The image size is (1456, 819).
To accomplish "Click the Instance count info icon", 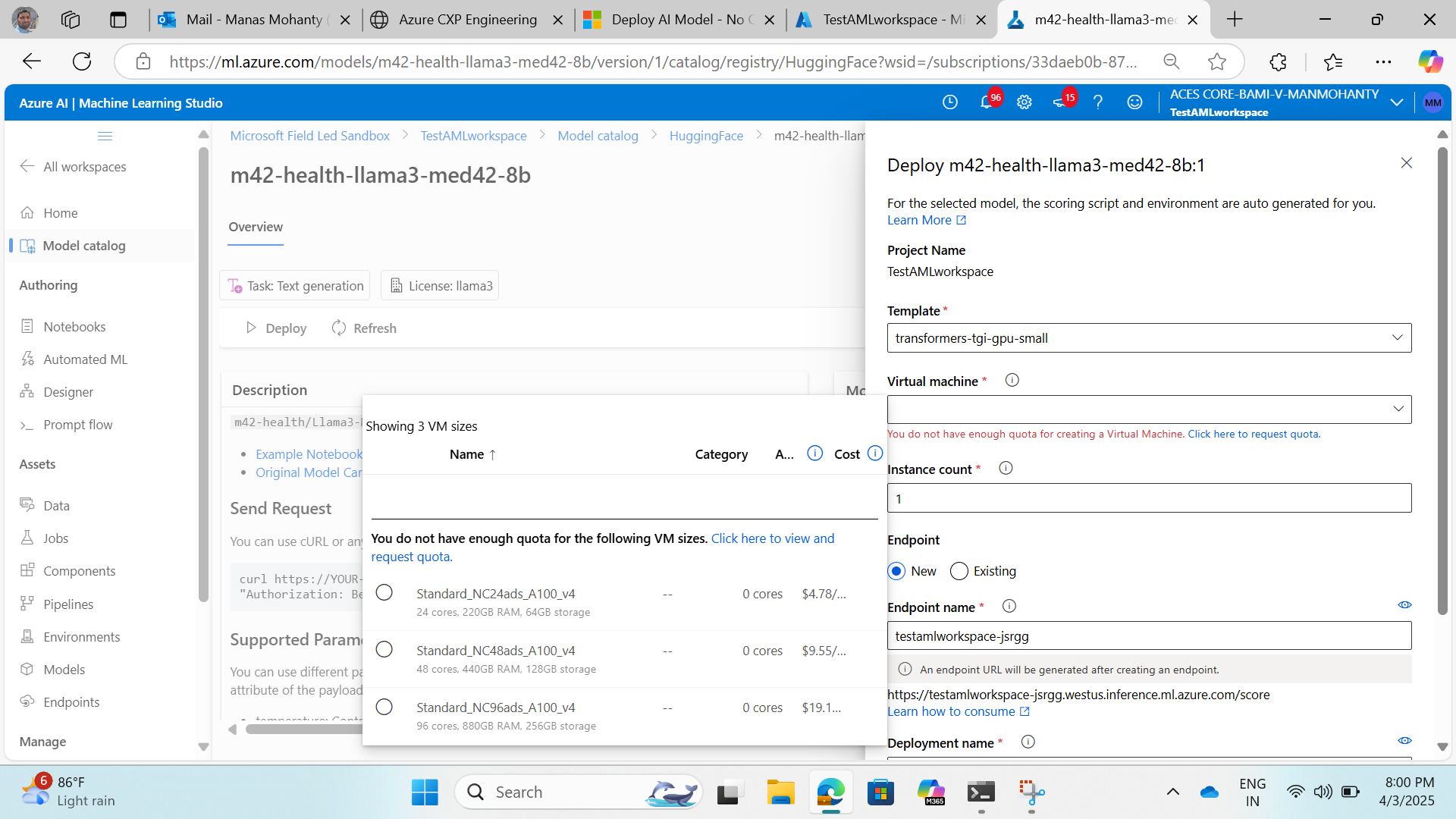I will [1006, 469].
